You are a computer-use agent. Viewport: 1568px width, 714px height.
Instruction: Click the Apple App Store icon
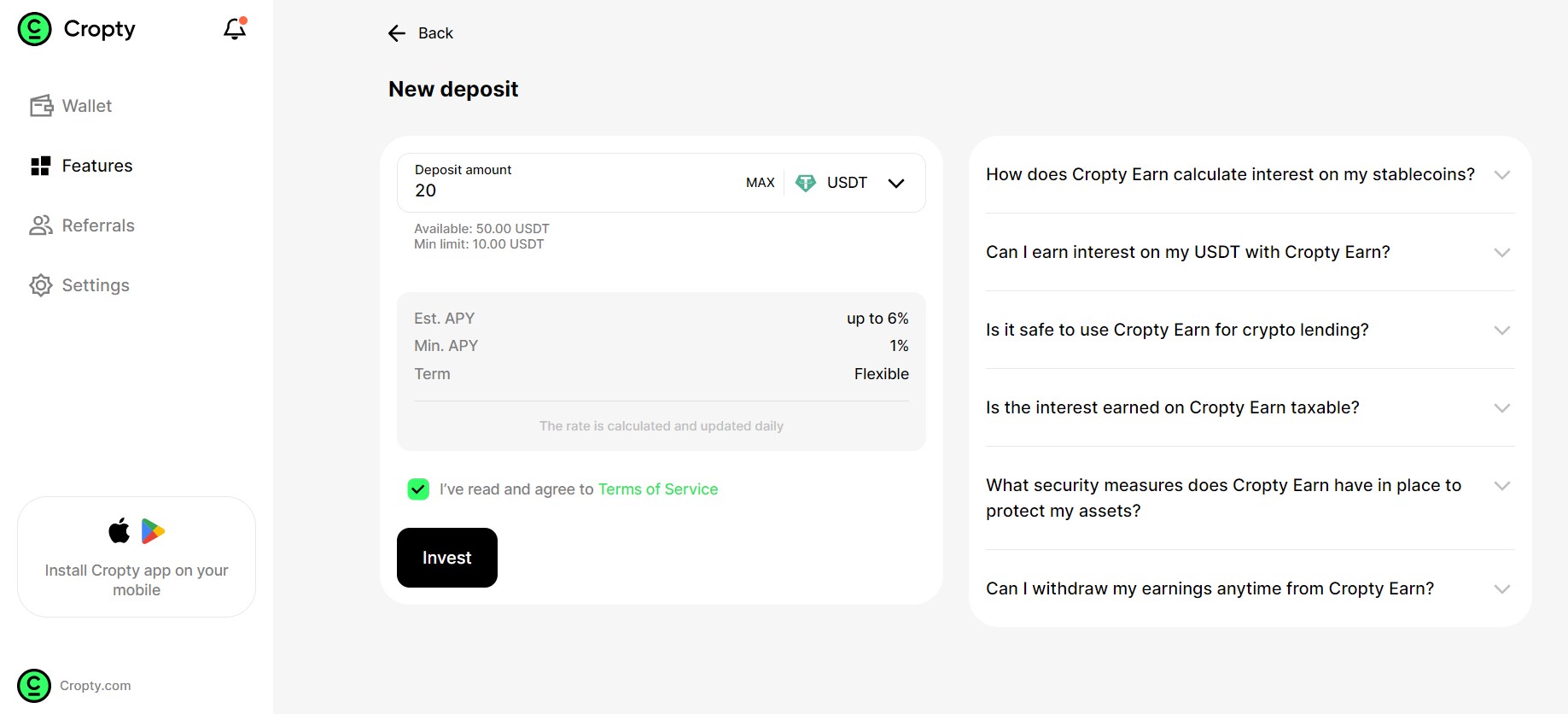pyautogui.click(x=119, y=530)
